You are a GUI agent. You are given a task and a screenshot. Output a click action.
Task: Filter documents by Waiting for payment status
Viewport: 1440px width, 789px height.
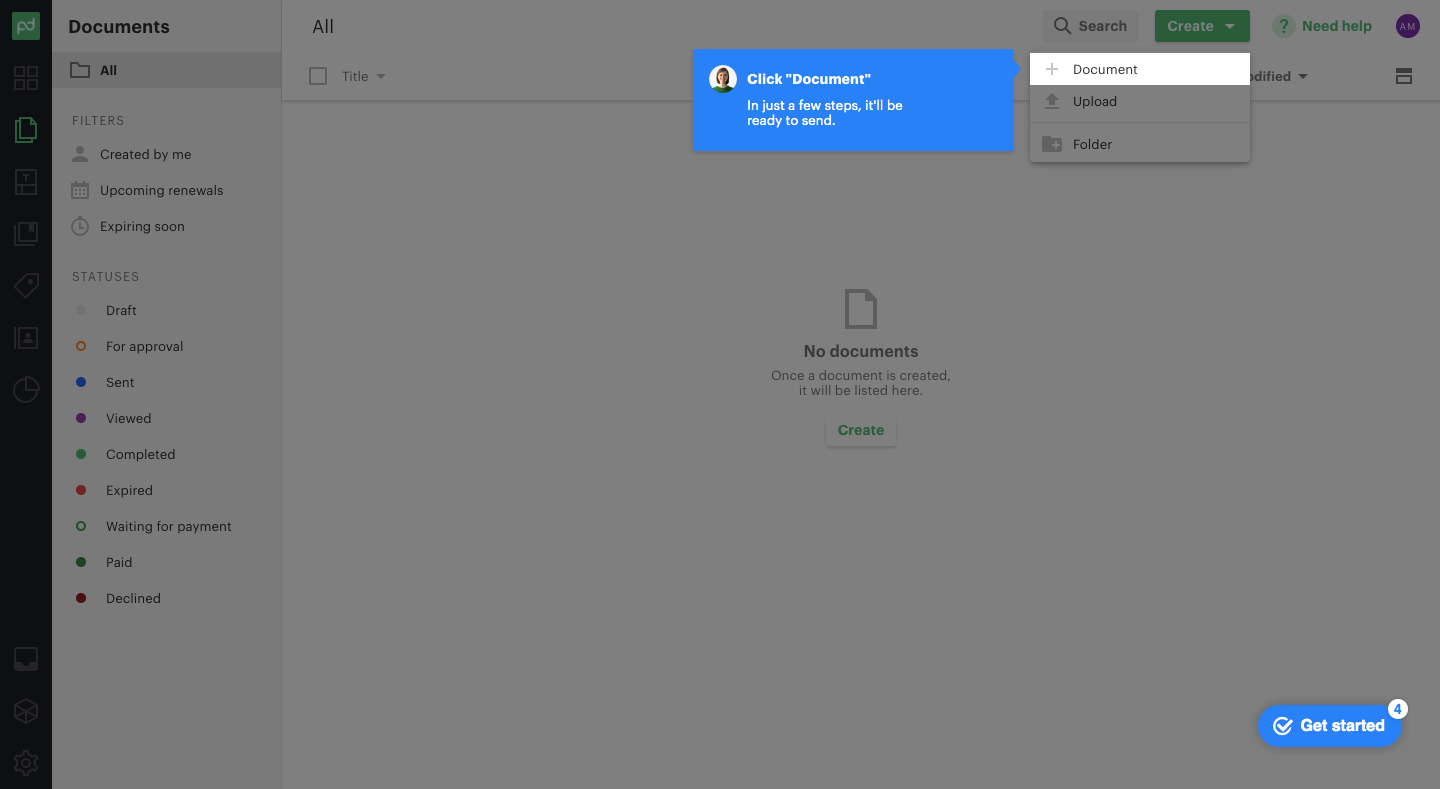pos(167,526)
